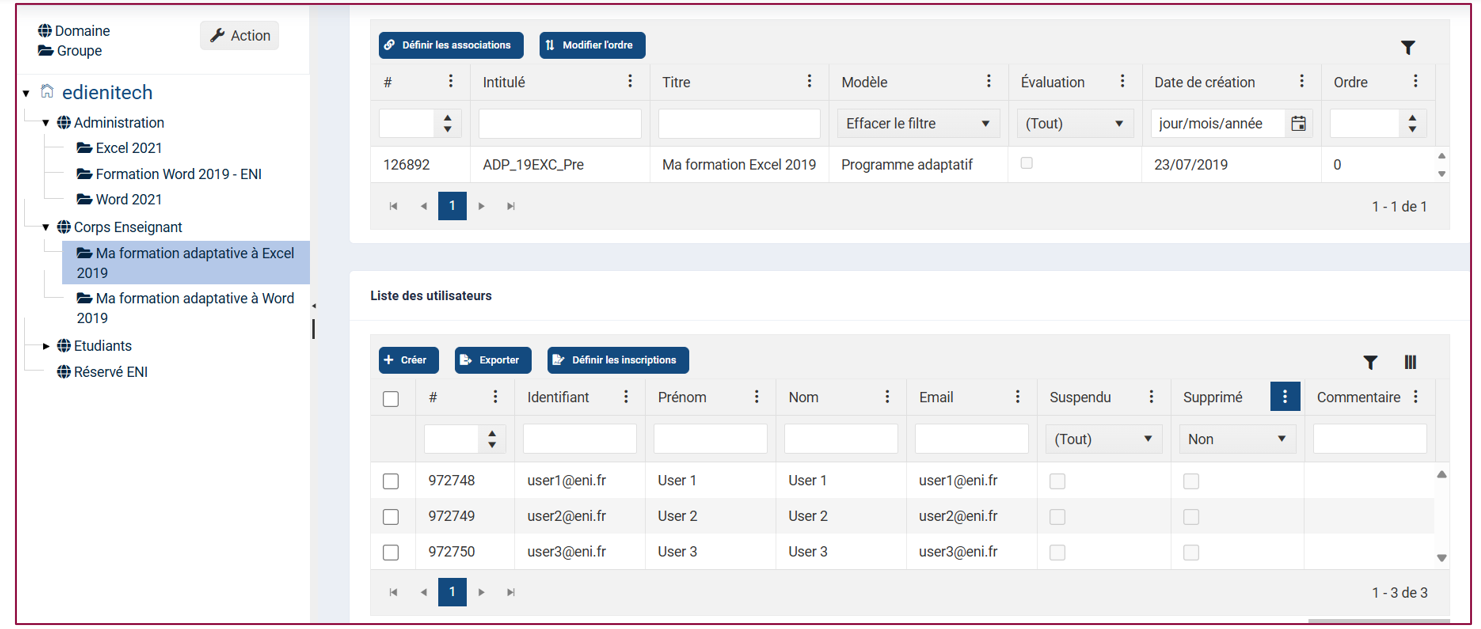1481x629 pixels.
Task: Select Ma formation adaptative à Word 2019
Action: (185, 308)
